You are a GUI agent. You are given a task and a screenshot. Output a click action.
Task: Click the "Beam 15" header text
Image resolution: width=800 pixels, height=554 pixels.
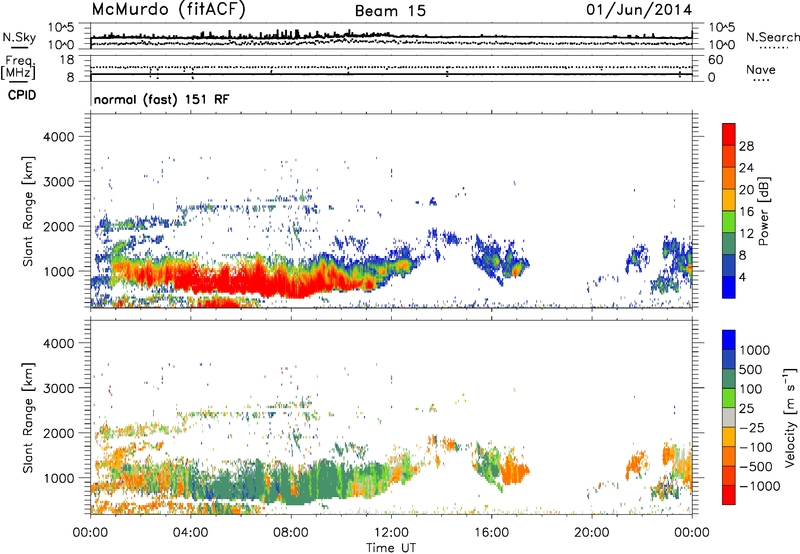[x=390, y=11]
